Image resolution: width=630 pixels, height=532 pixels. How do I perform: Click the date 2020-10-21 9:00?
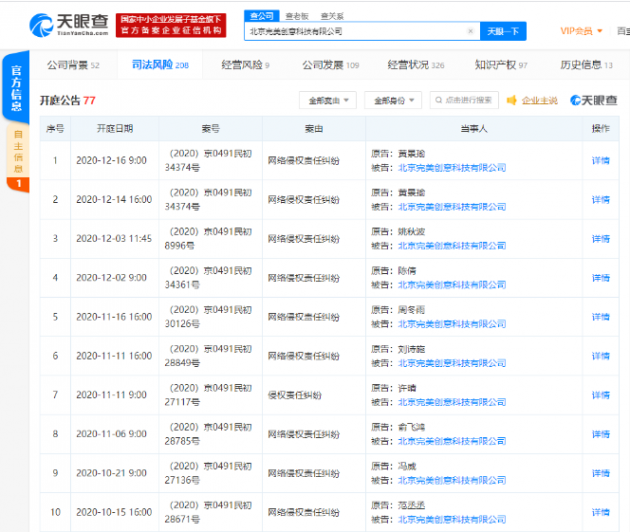click(x=111, y=473)
